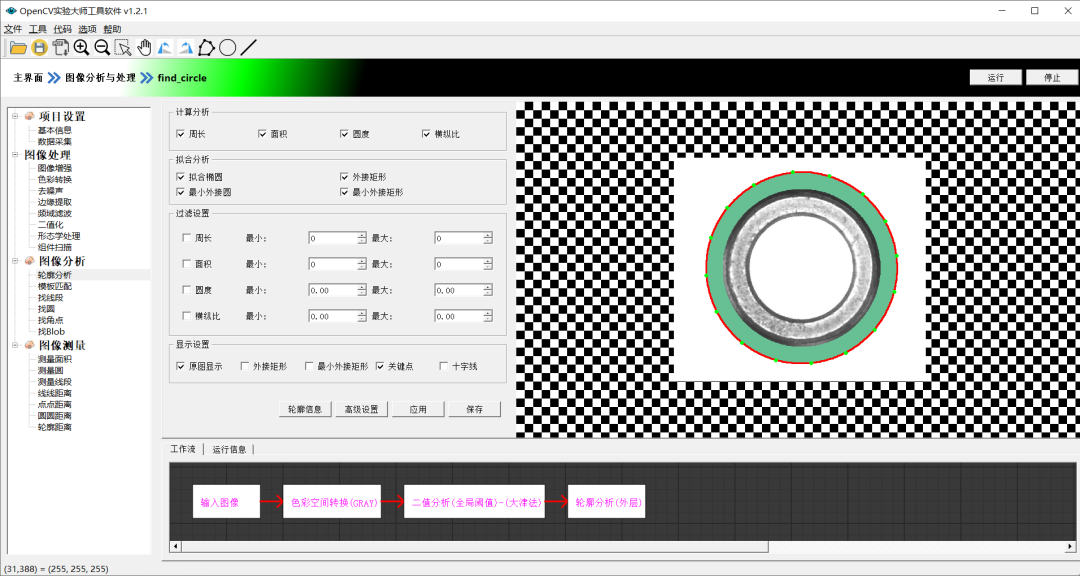This screenshot has width=1080, height=576.
Task: Open 高级设置
Action: [x=362, y=409]
